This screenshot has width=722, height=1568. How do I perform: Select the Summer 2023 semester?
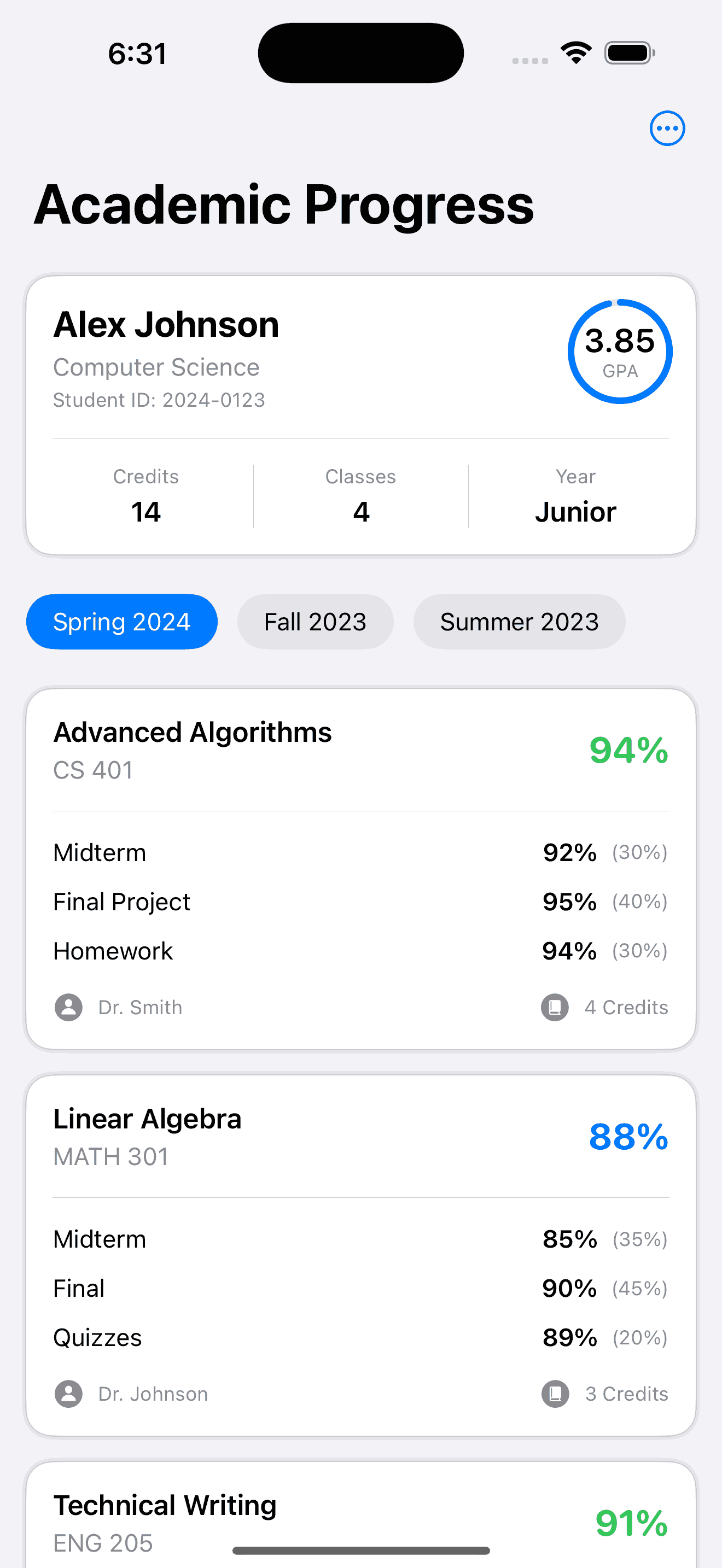pyautogui.click(x=519, y=622)
